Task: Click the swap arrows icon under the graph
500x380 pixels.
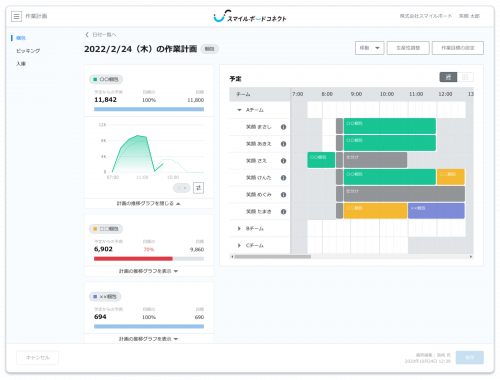Action: 198,188
